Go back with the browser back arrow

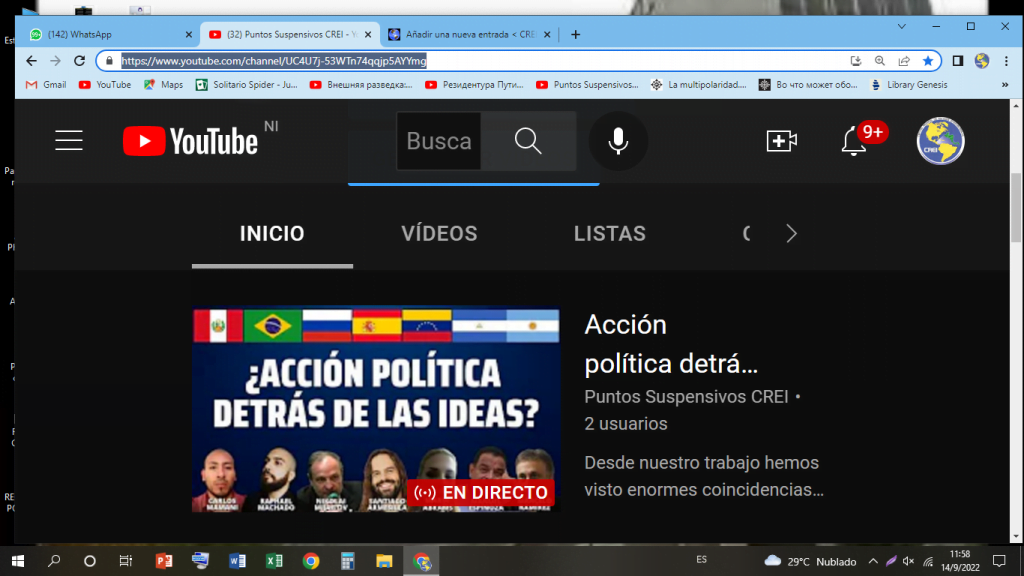coord(31,61)
